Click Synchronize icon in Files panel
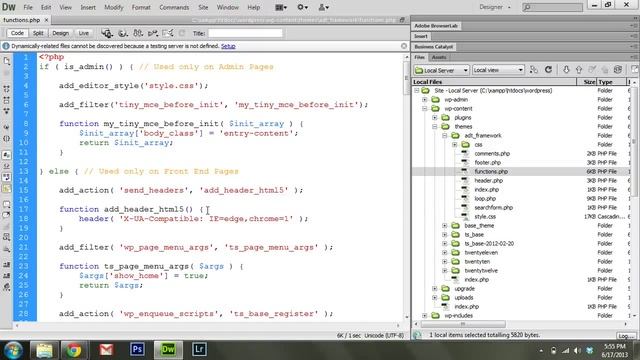The image size is (640, 360). point(618,70)
